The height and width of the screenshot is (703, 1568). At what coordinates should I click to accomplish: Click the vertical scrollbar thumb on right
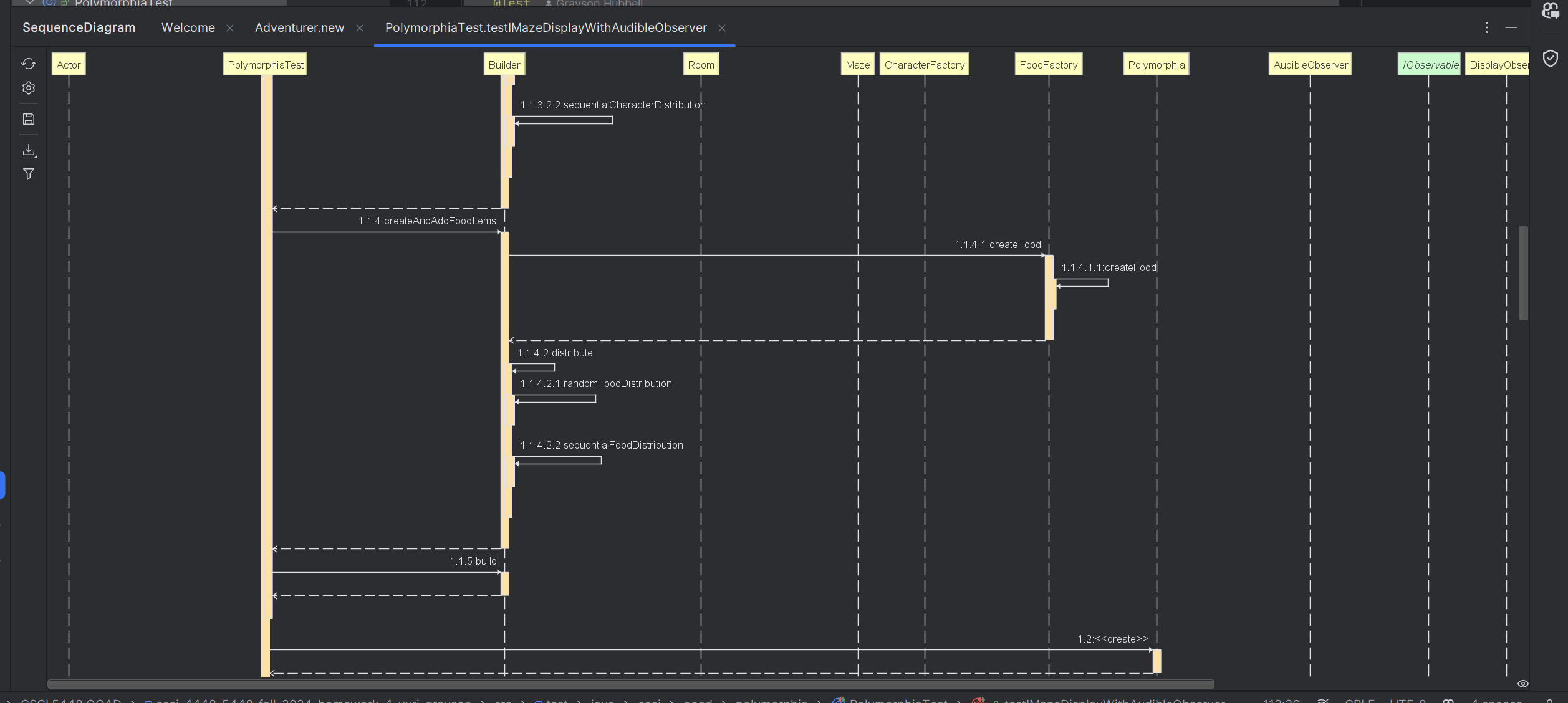(x=1523, y=272)
